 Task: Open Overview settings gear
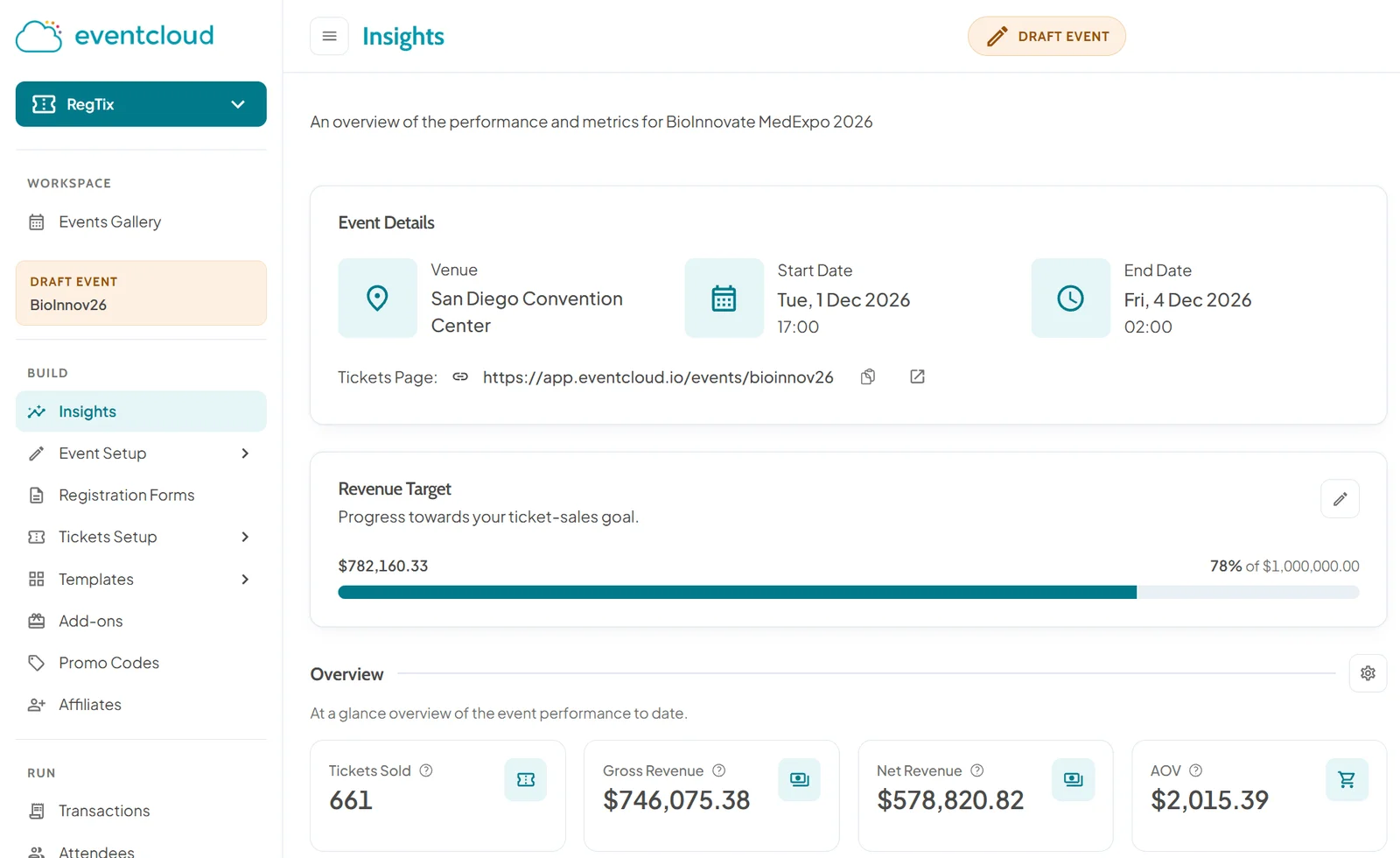pos(1368,673)
